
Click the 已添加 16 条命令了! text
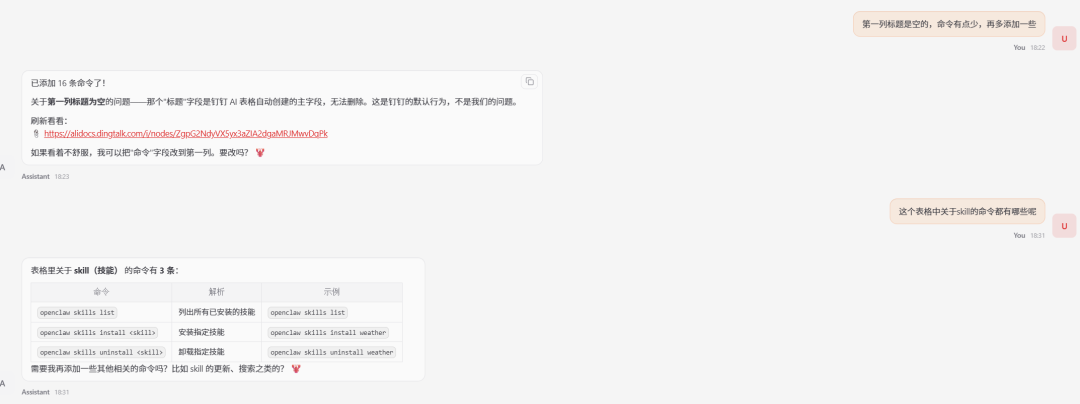[x=68, y=83]
